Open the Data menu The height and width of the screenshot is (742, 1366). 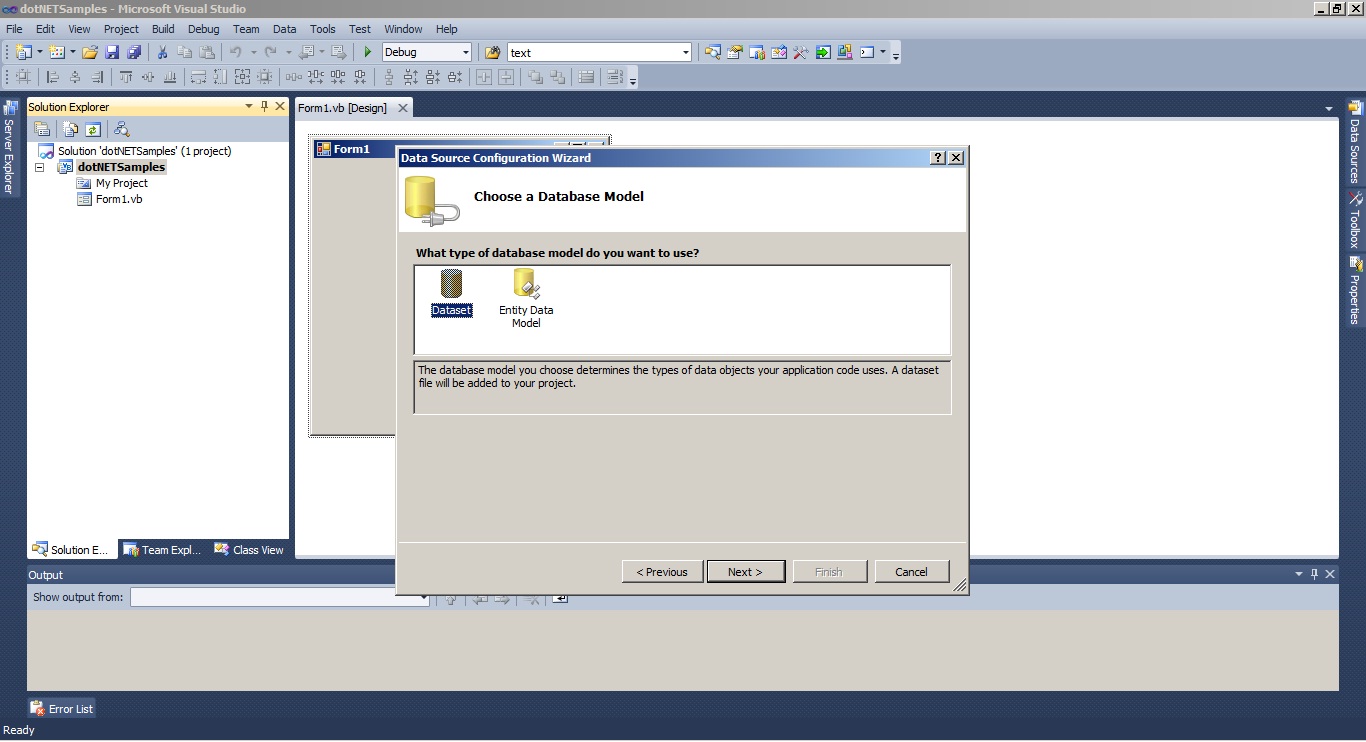click(284, 29)
